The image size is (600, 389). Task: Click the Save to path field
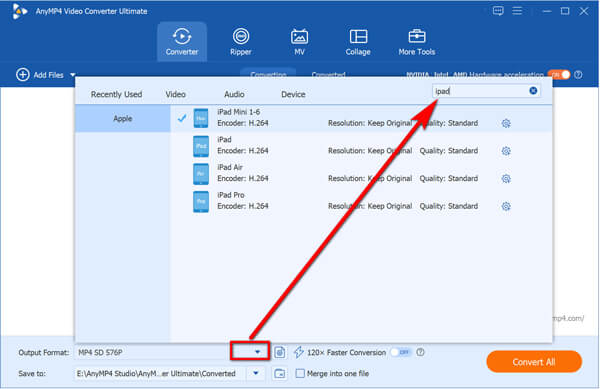pos(161,373)
